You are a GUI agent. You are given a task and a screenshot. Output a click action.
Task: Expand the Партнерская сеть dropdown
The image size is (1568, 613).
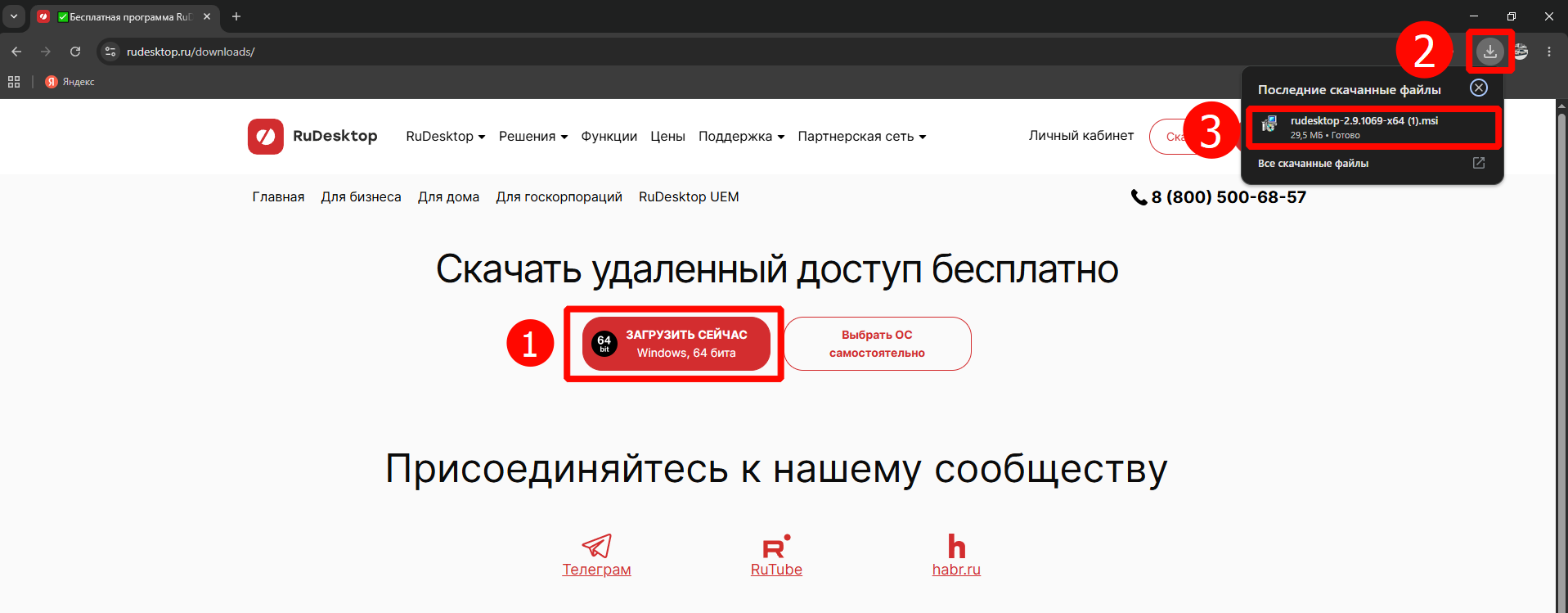click(862, 137)
